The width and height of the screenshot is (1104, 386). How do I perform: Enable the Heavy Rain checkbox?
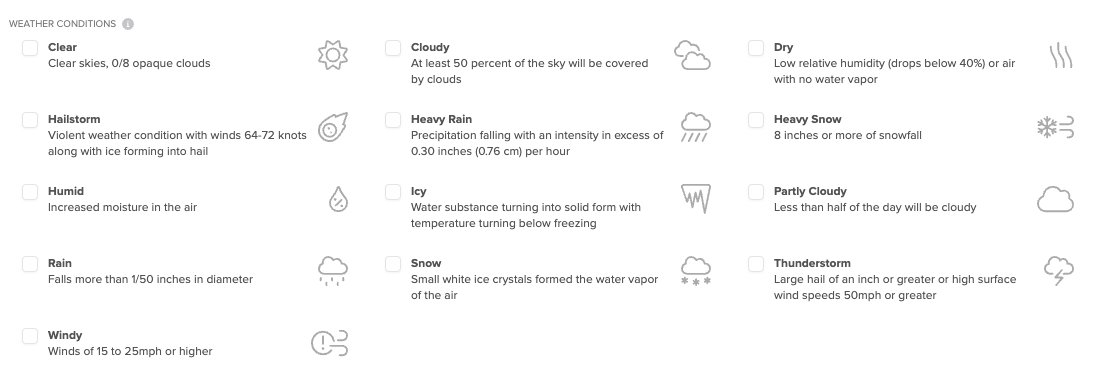click(393, 120)
